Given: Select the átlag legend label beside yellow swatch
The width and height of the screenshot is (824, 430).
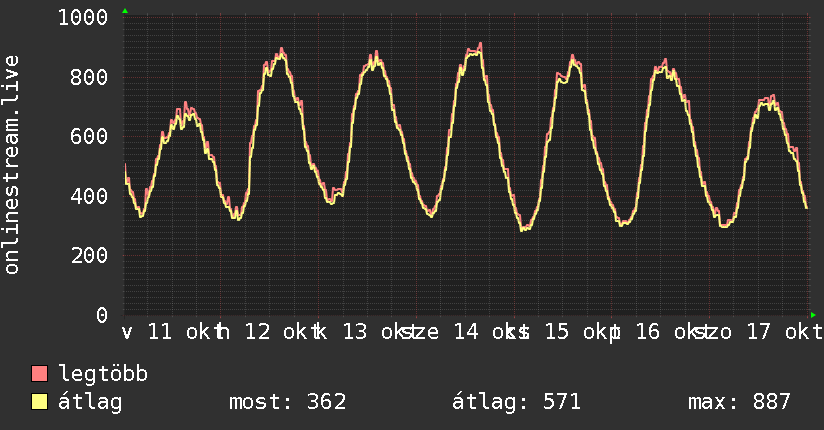Looking at the screenshot, I should 90,402.
